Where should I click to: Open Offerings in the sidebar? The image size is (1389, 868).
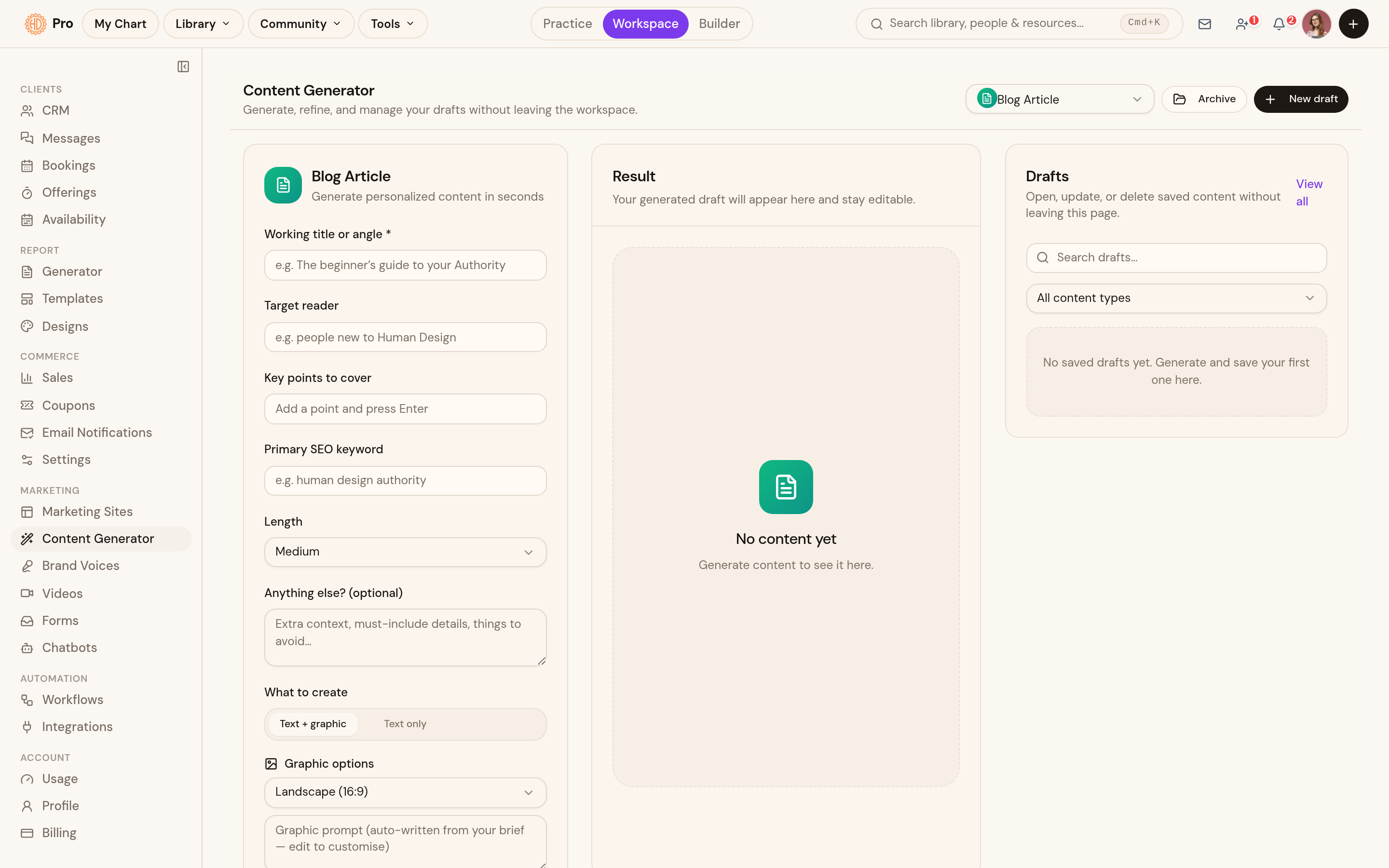pyautogui.click(x=101, y=192)
